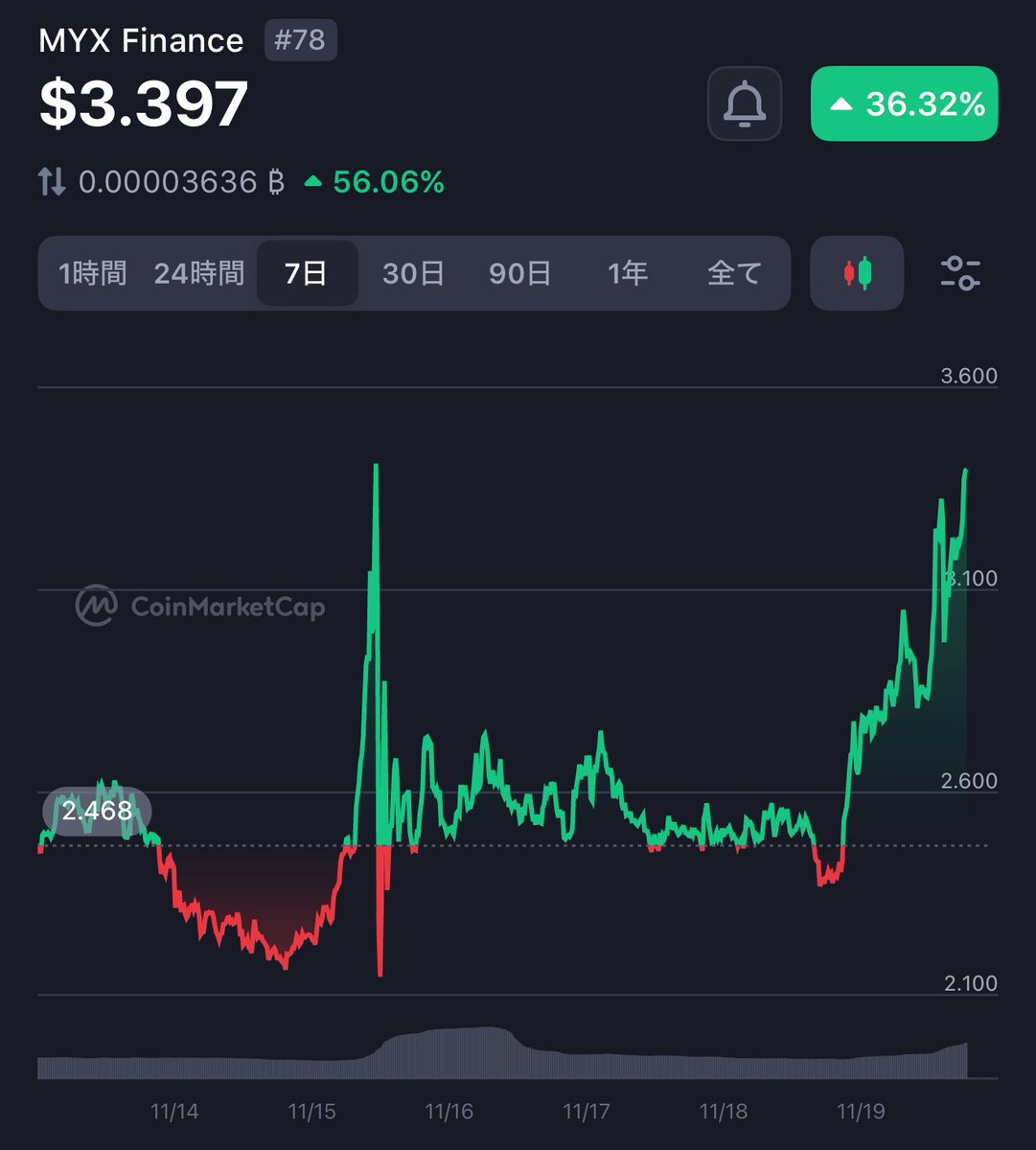Select the 24時間 time range tab
This screenshot has width=1036, height=1150.
click(199, 274)
